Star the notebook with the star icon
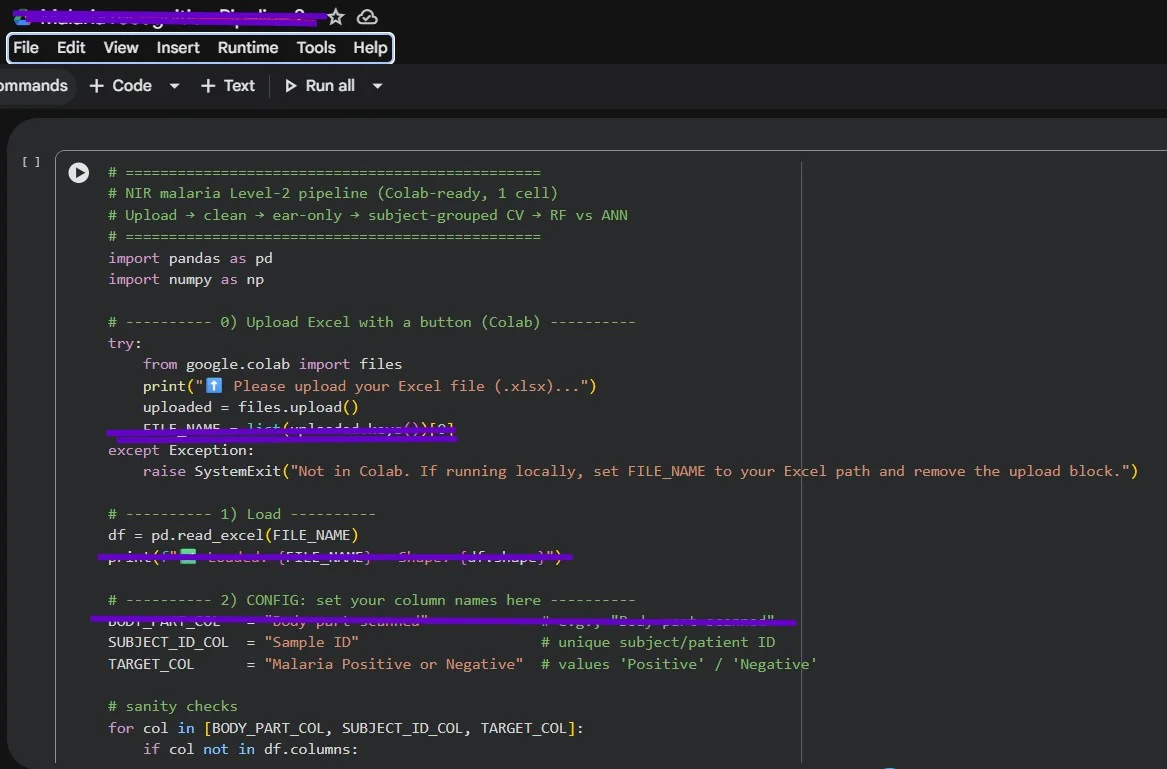This screenshot has height=769, width=1167. pos(336,17)
